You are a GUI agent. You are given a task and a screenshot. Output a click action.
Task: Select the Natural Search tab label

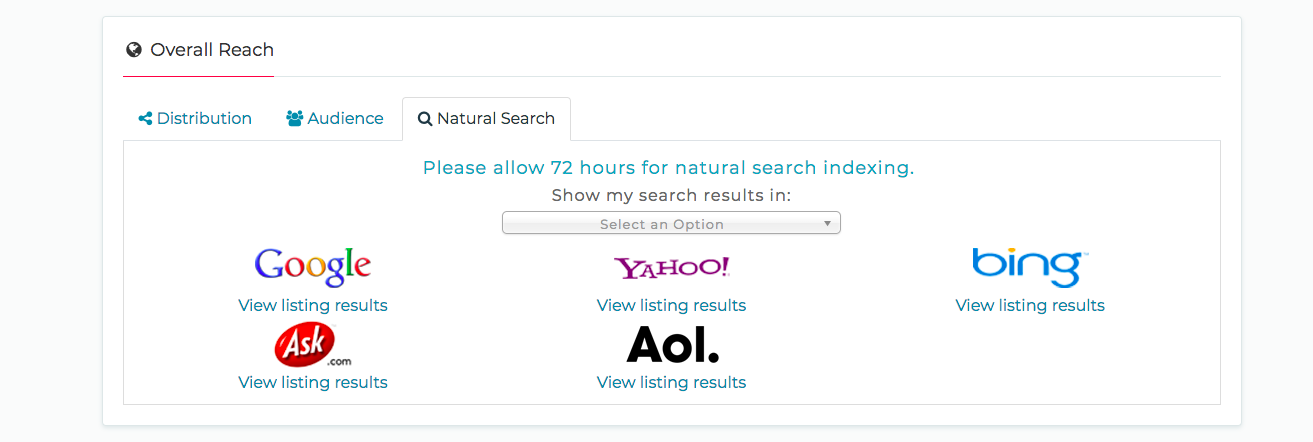[496, 118]
